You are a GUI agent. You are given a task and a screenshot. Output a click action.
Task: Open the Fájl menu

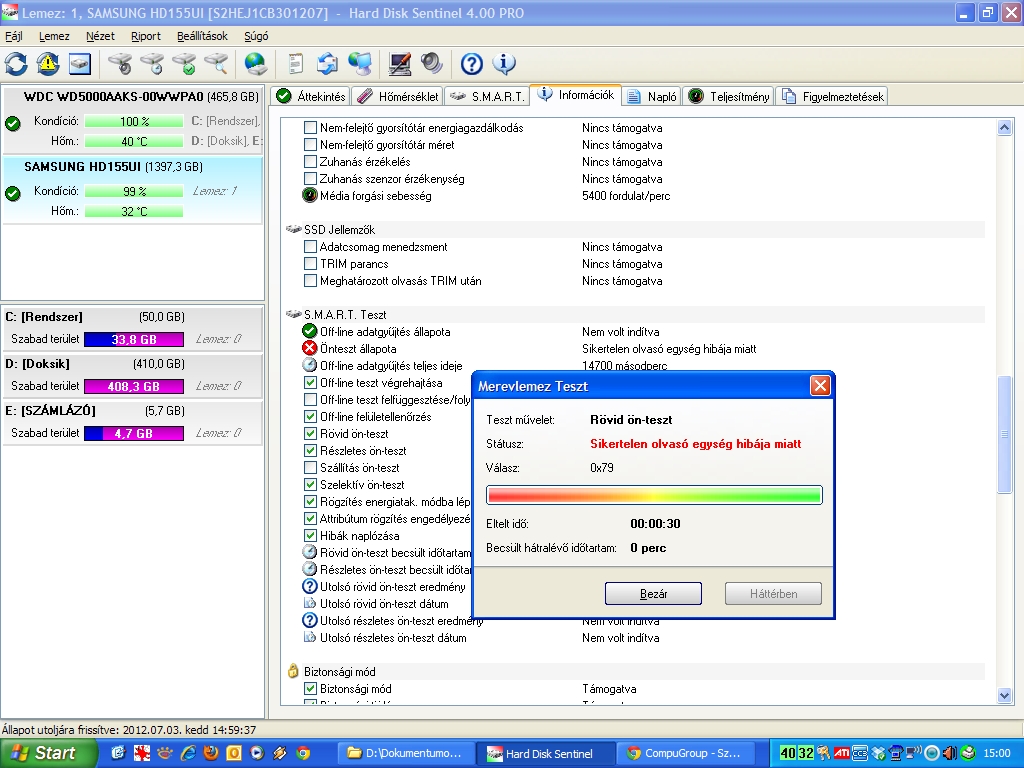tap(14, 36)
